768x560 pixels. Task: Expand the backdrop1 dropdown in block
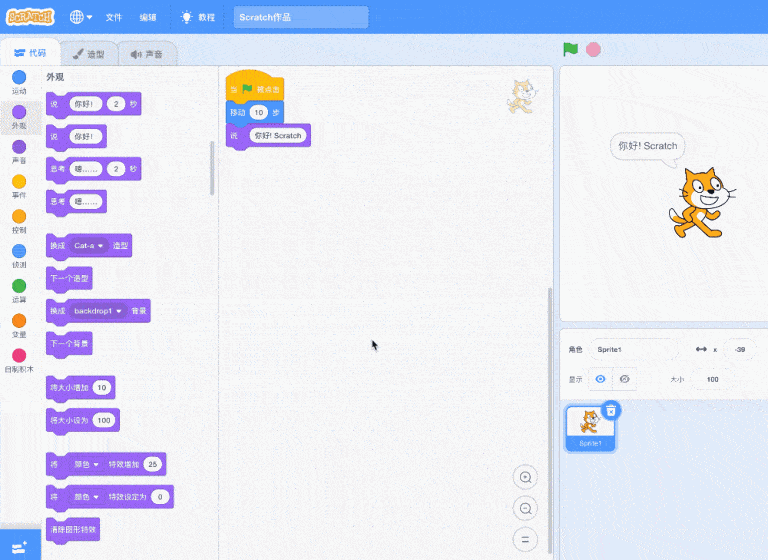pos(119,311)
